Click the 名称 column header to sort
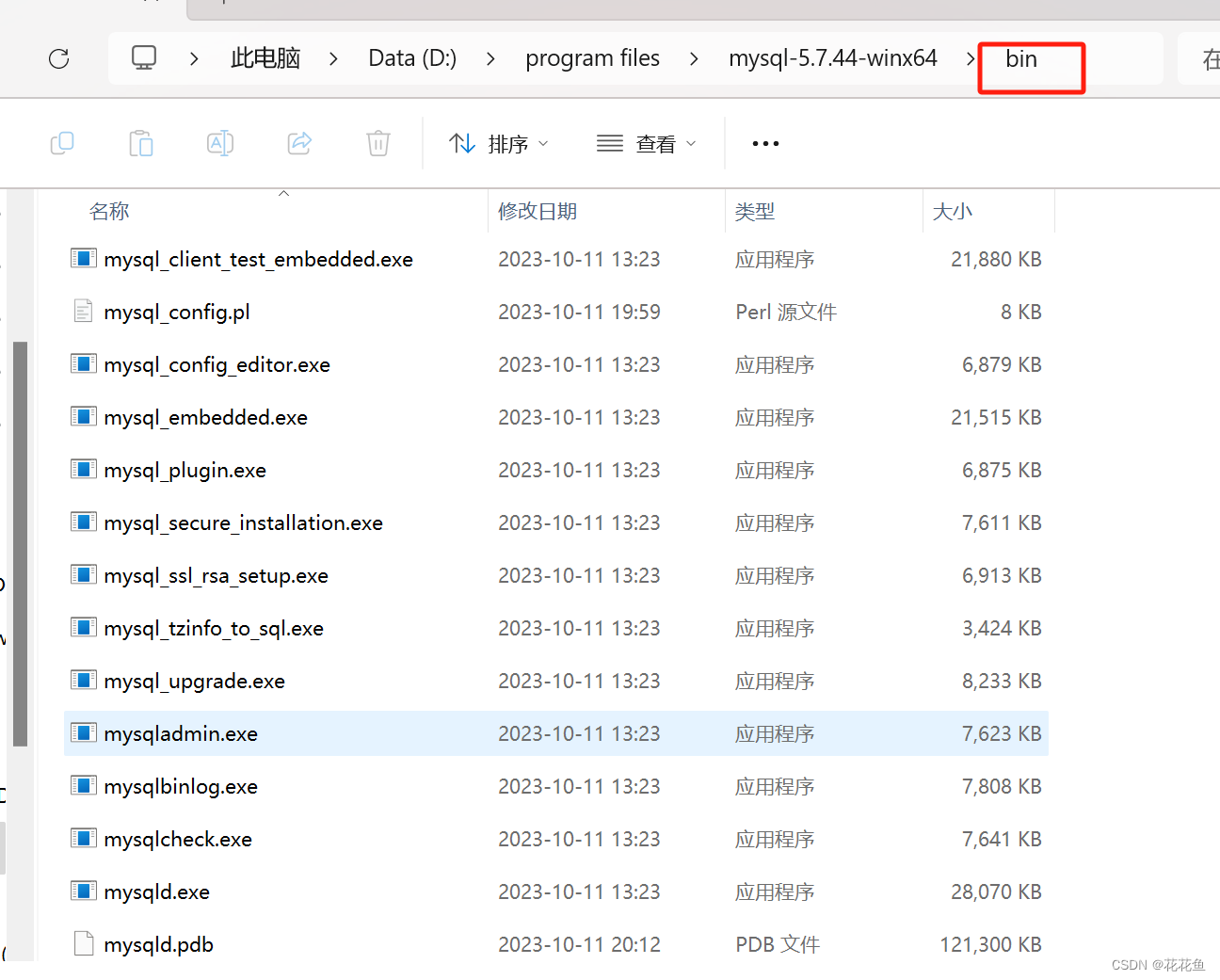 [x=109, y=210]
